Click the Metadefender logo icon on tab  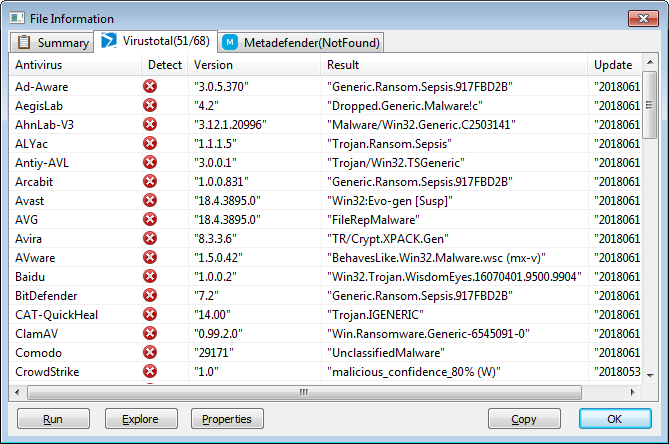click(x=230, y=42)
